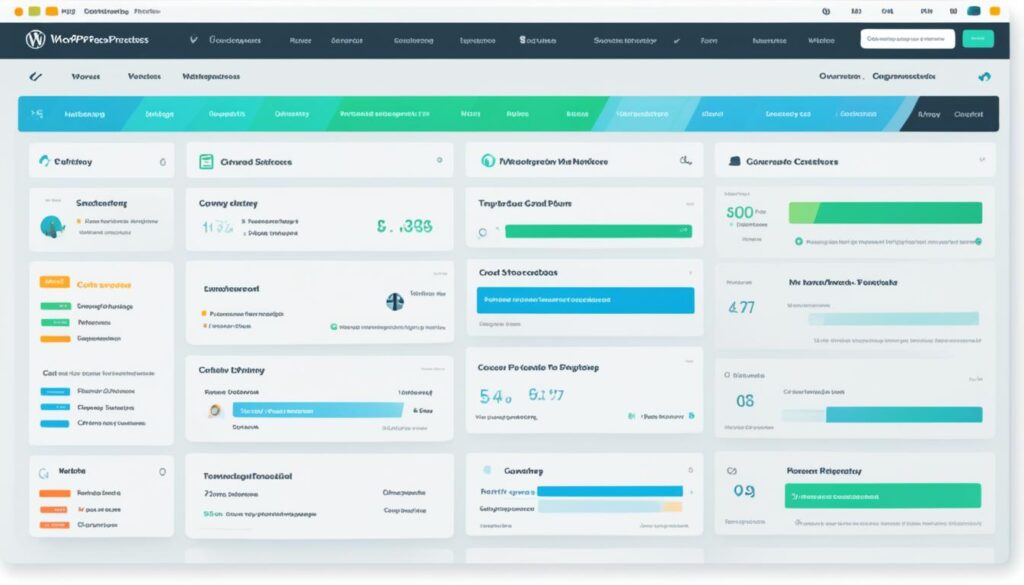This screenshot has width=1024, height=585.
Task: Select the wide center tab in green bar
Action: coord(385,114)
